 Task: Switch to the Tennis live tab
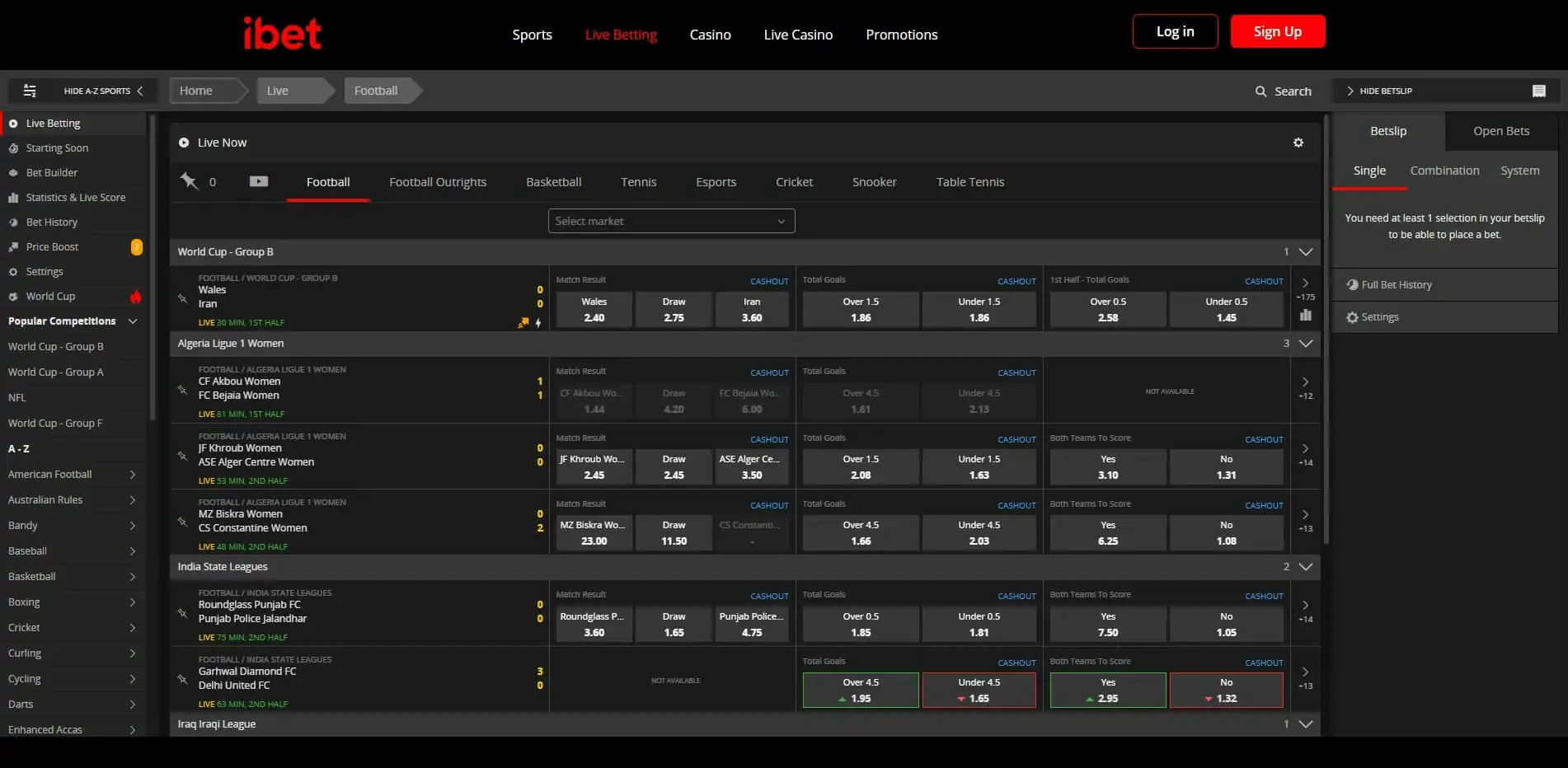(638, 181)
